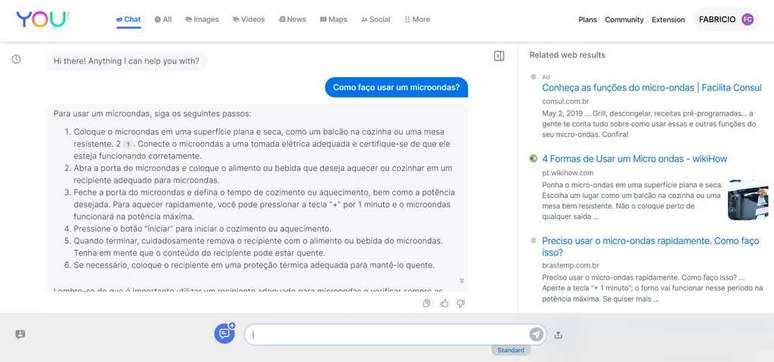Open the News tab
The height and width of the screenshot is (362, 774).
[x=292, y=20]
